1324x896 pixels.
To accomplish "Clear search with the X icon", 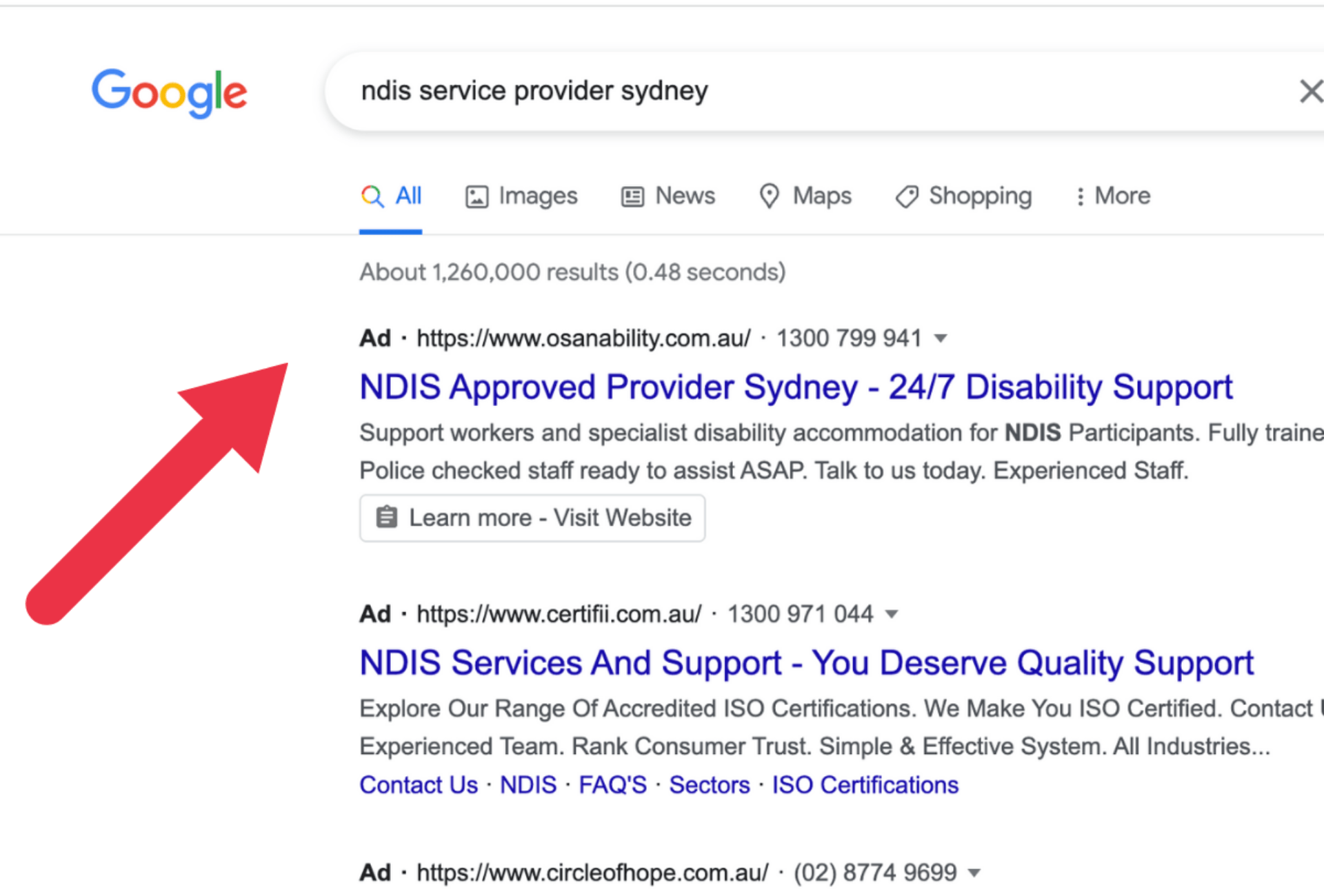I will 1310,91.
